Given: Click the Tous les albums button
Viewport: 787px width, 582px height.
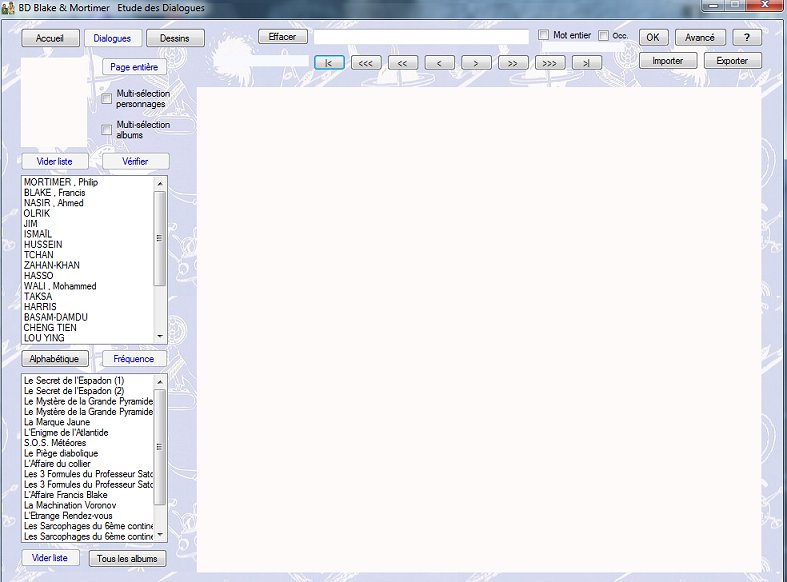Looking at the screenshot, I should (x=127, y=558).
